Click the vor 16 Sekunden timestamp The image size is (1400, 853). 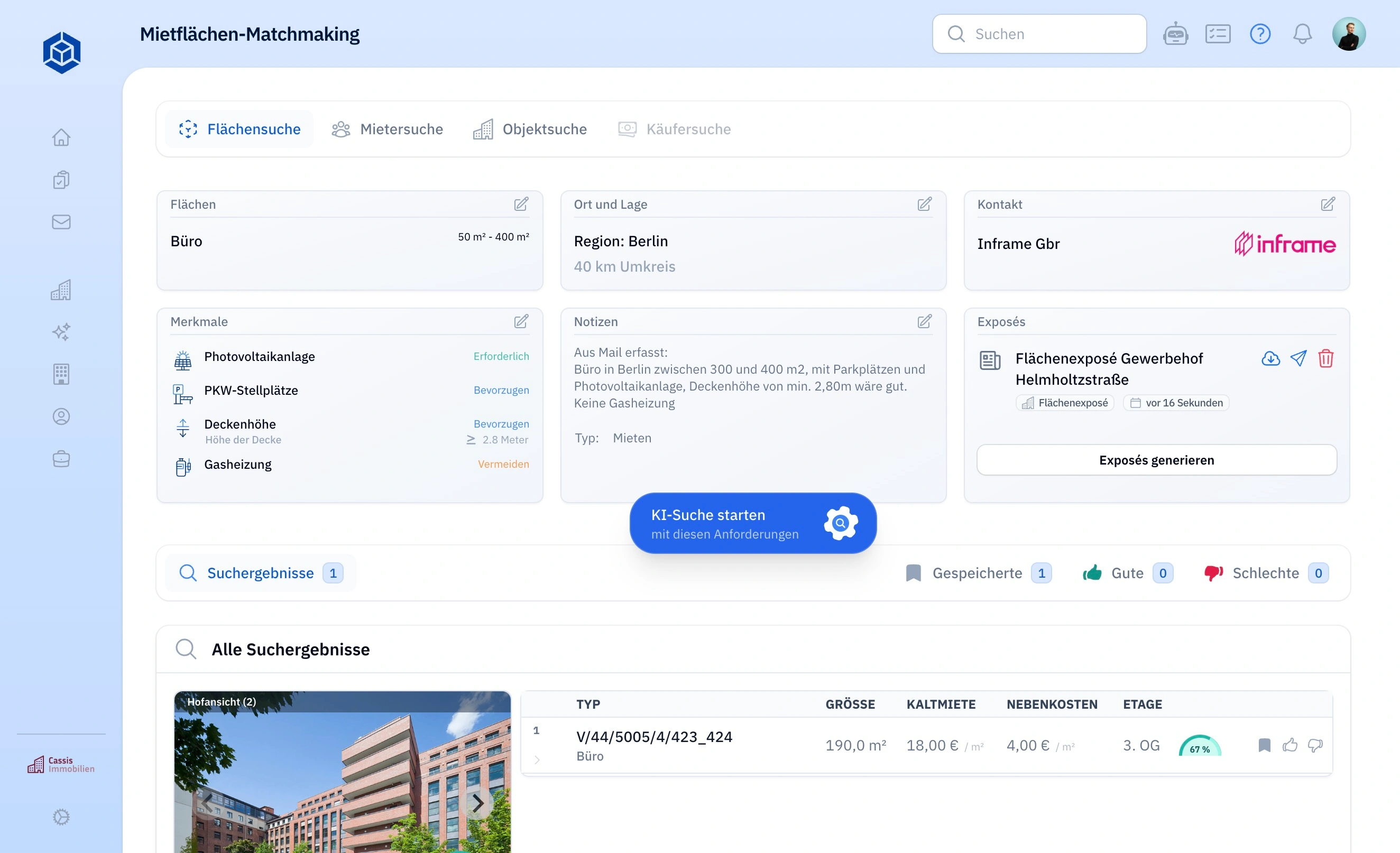pyautogui.click(x=1177, y=403)
